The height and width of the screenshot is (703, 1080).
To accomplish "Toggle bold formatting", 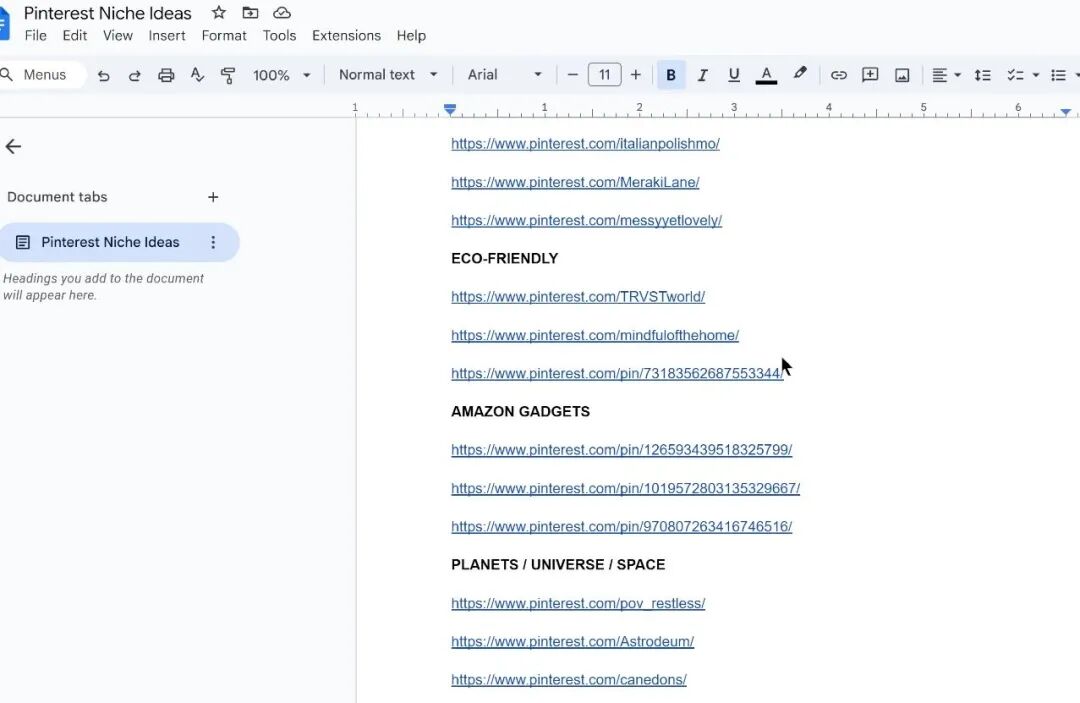I will (671, 75).
